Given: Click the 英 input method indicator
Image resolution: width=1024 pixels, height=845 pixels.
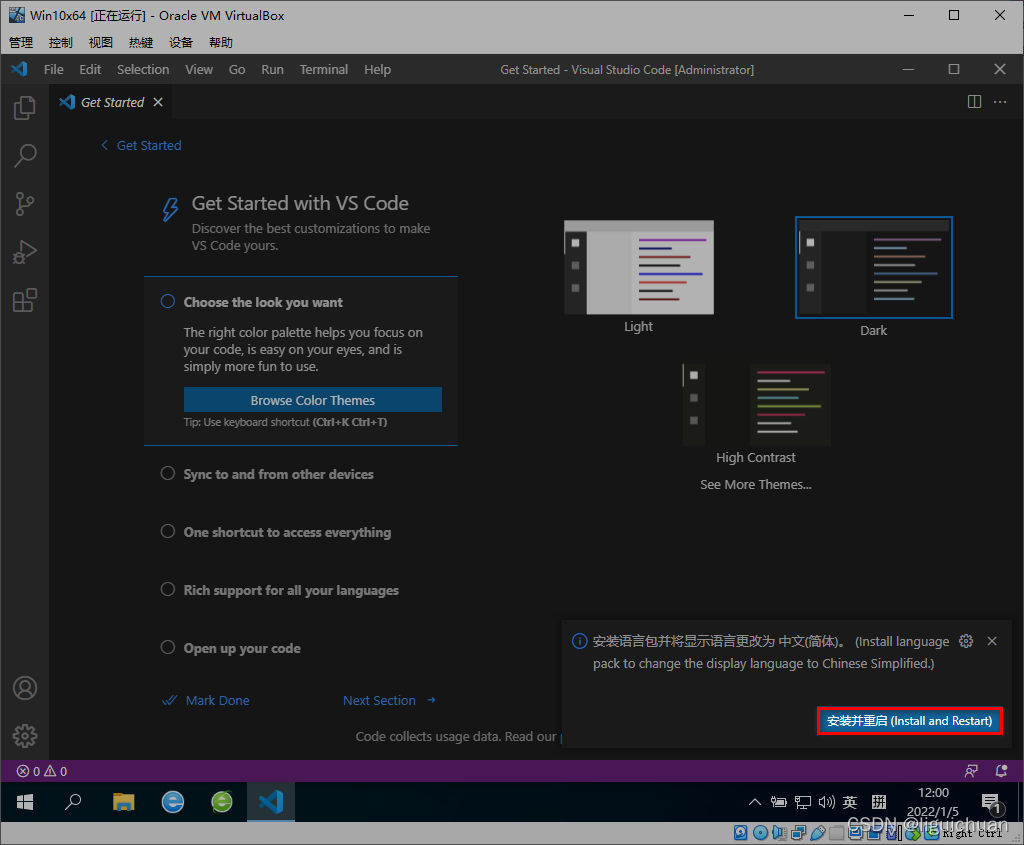Looking at the screenshot, I should [x=850, y=802].
